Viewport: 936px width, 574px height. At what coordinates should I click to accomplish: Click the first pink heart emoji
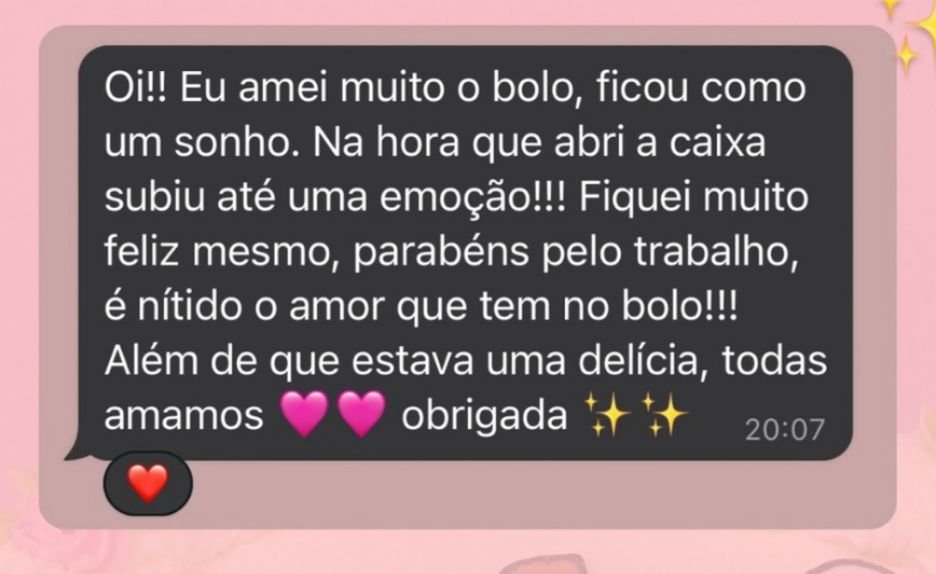[x=304, y=414]
